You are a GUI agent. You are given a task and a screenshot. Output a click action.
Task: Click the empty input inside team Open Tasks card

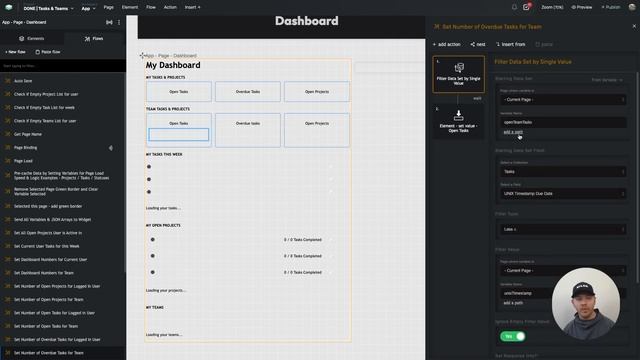tap(179, 135)
